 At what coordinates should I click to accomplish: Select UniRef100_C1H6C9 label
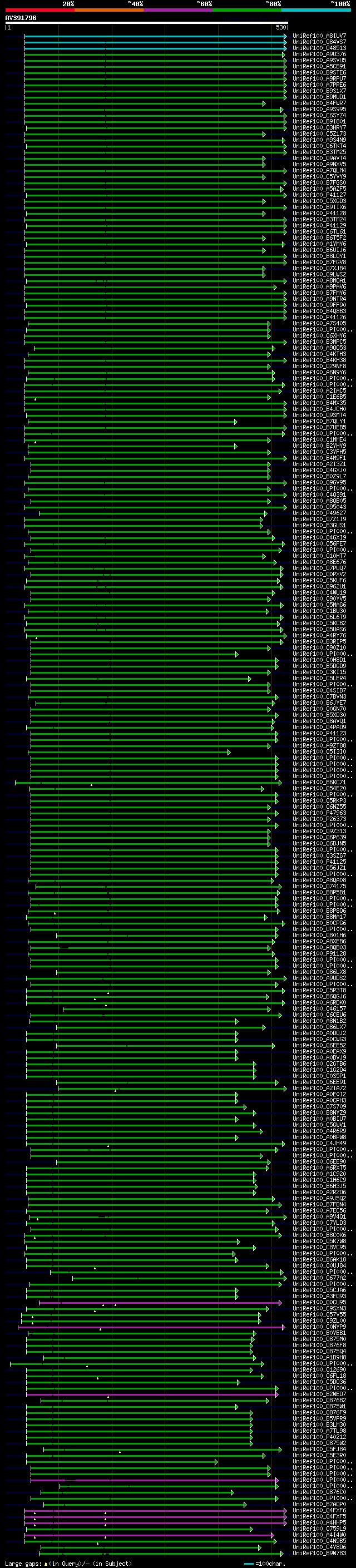319,1180
